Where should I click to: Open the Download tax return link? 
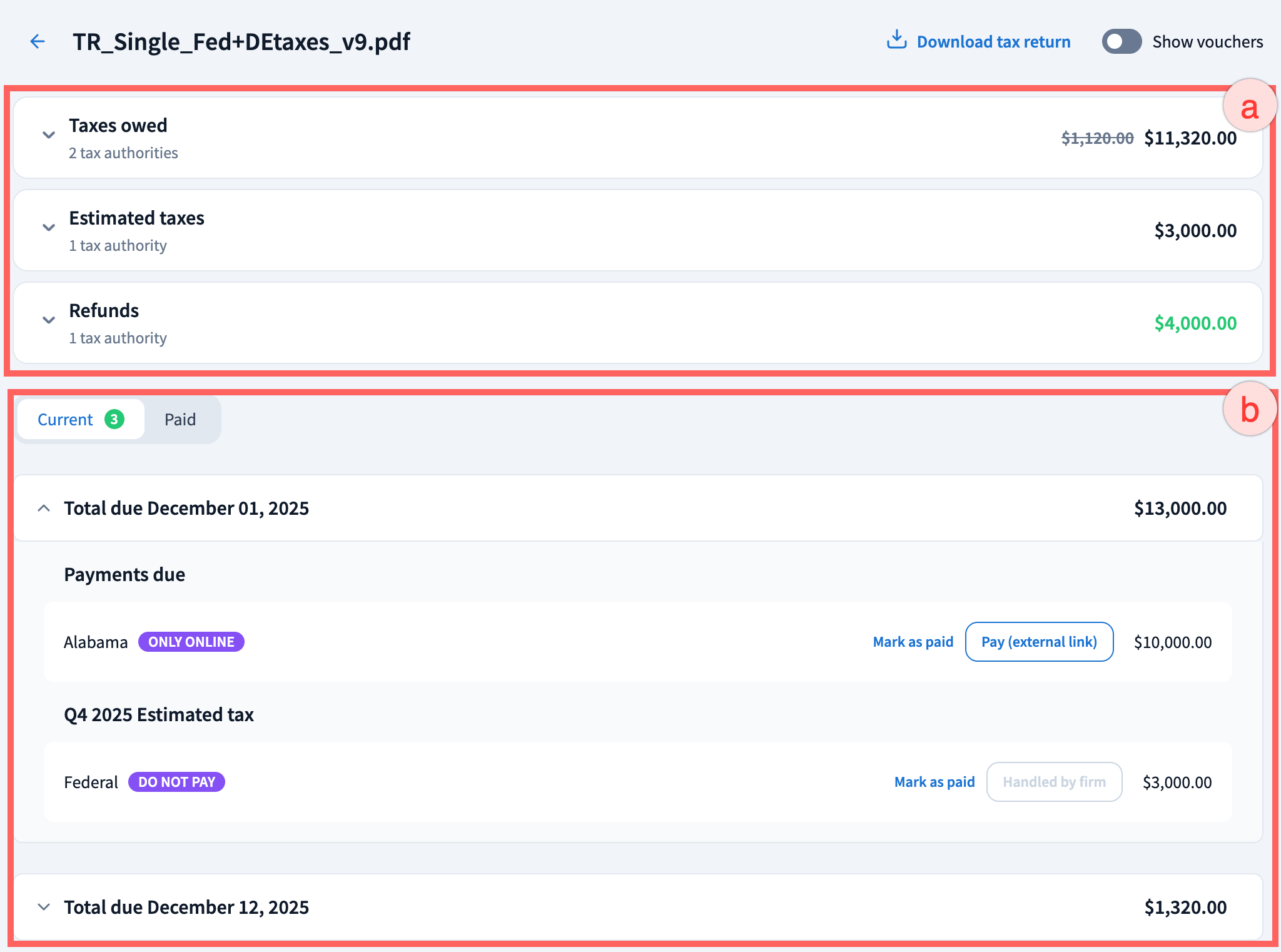coord(993,42)
